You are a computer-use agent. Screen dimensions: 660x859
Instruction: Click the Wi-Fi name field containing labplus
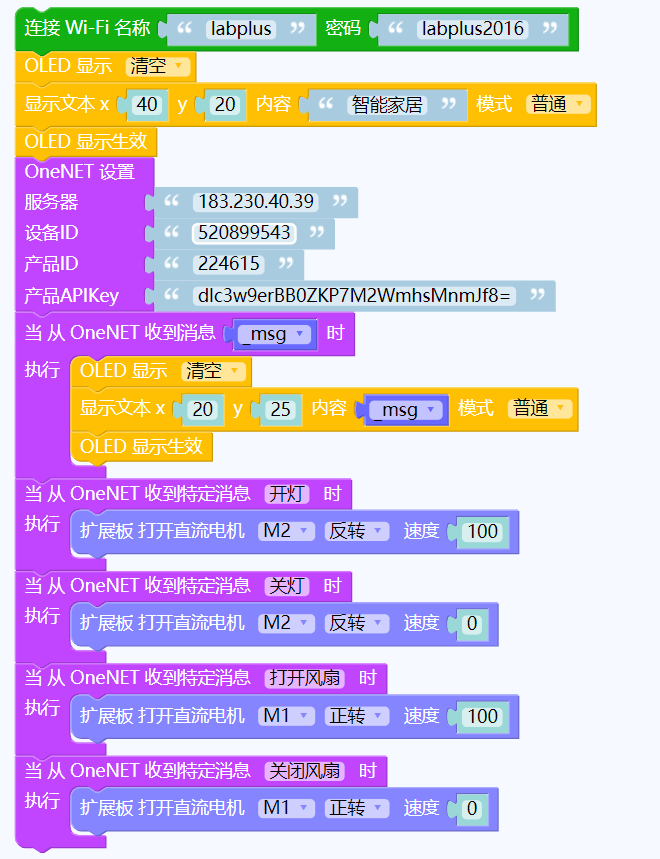point(240,29)
